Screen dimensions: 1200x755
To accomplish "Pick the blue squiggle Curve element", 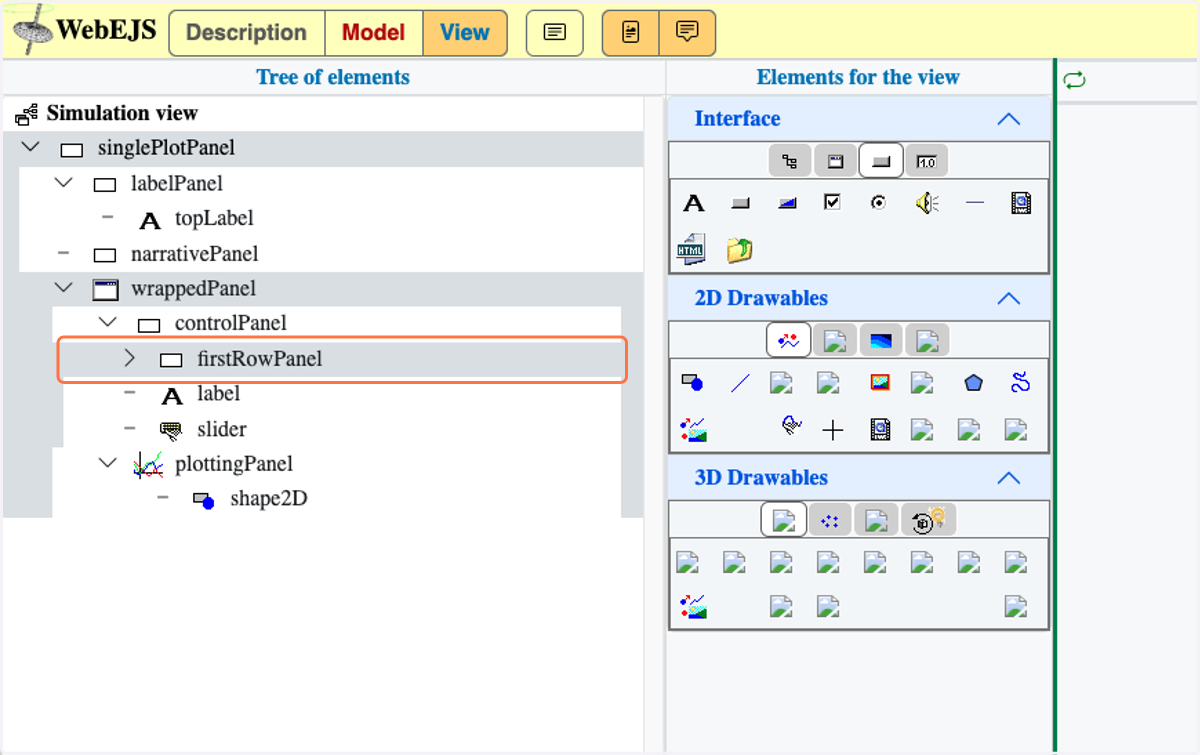I will [x=1020, y=381].
